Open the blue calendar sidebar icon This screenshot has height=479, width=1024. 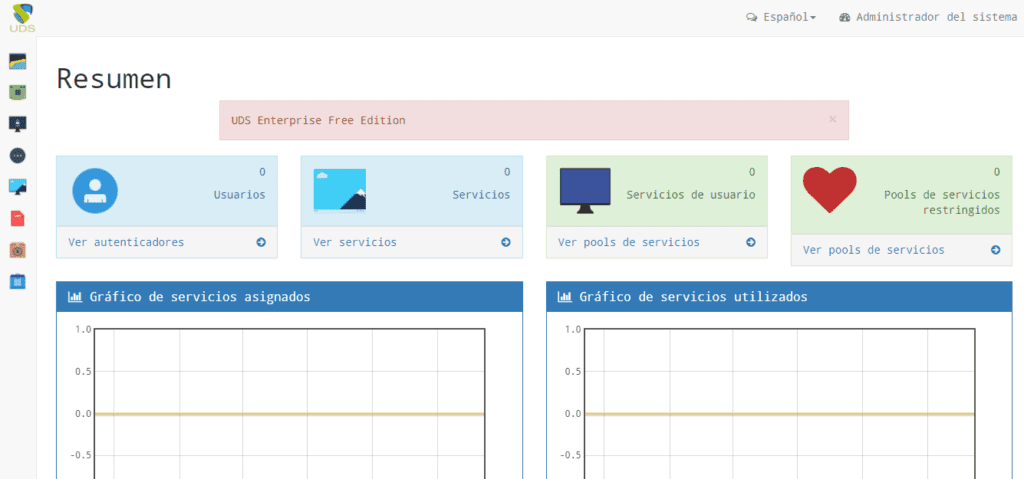click(x=18, y=282)
